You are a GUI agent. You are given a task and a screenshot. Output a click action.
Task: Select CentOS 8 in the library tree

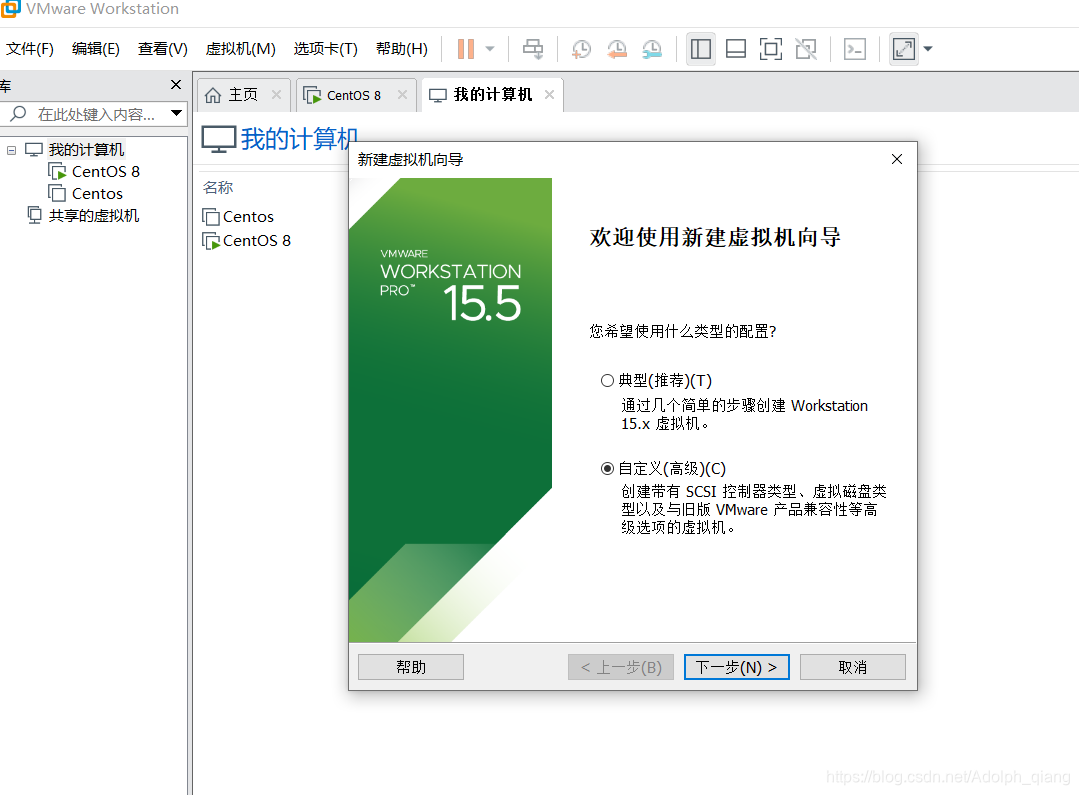[105, 171]
